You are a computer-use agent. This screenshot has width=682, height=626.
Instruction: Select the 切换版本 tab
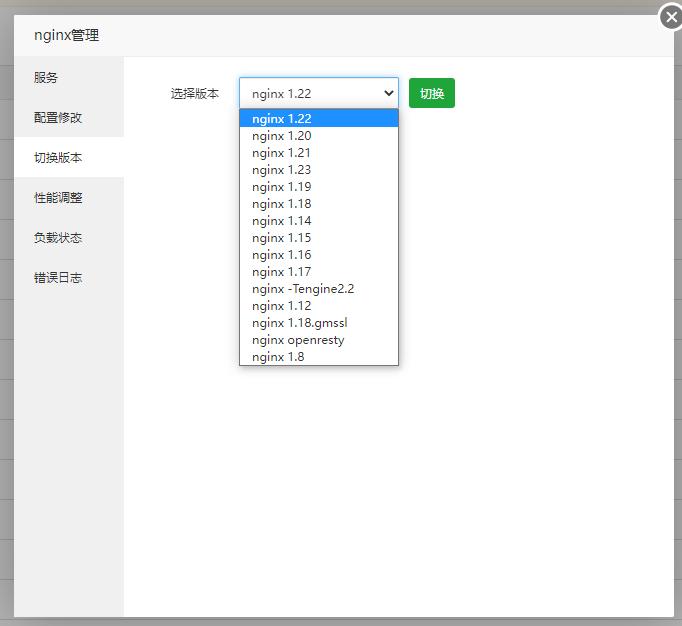[58, 158]
